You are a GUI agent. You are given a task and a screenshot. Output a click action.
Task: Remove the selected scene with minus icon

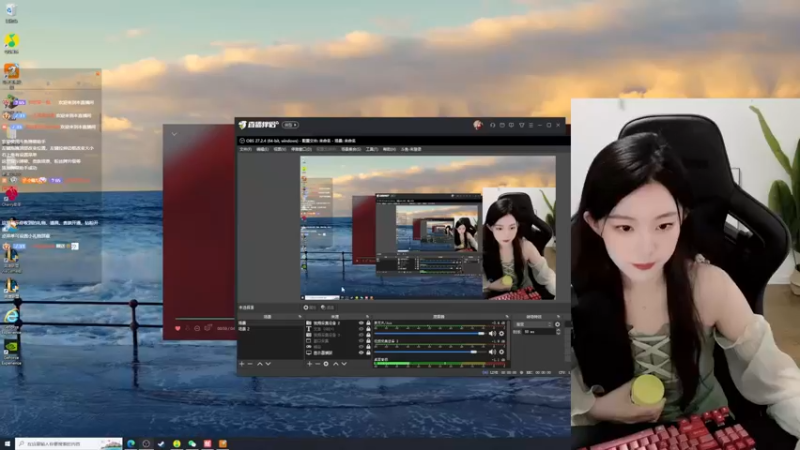[x=250, y=364]
